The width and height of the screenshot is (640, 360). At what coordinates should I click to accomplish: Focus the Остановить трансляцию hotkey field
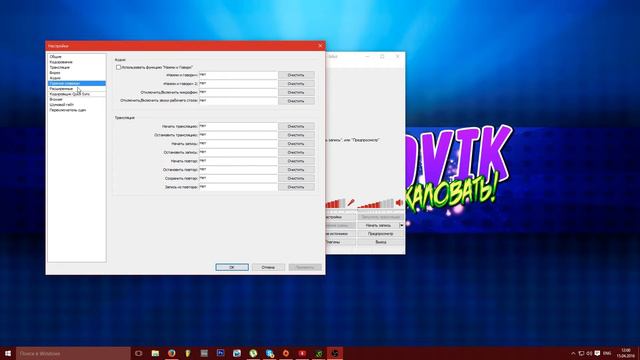[x=238, y=135]
